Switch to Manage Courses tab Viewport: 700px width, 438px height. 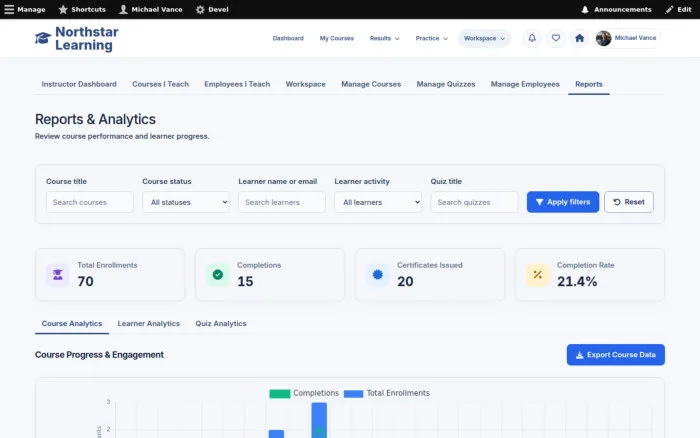pyautogui.click(x=371, y=84)
